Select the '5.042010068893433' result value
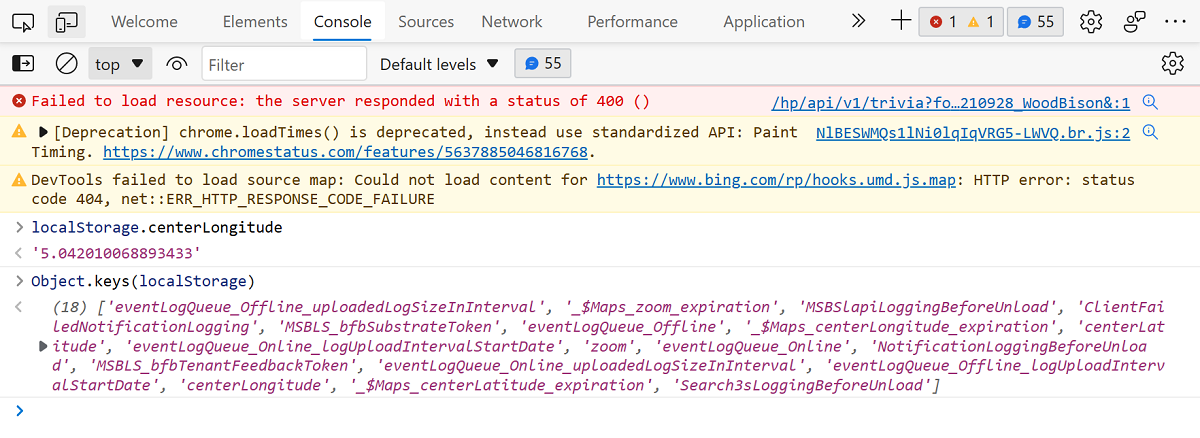Screen dimensions: 1200x438 (116, 254)
